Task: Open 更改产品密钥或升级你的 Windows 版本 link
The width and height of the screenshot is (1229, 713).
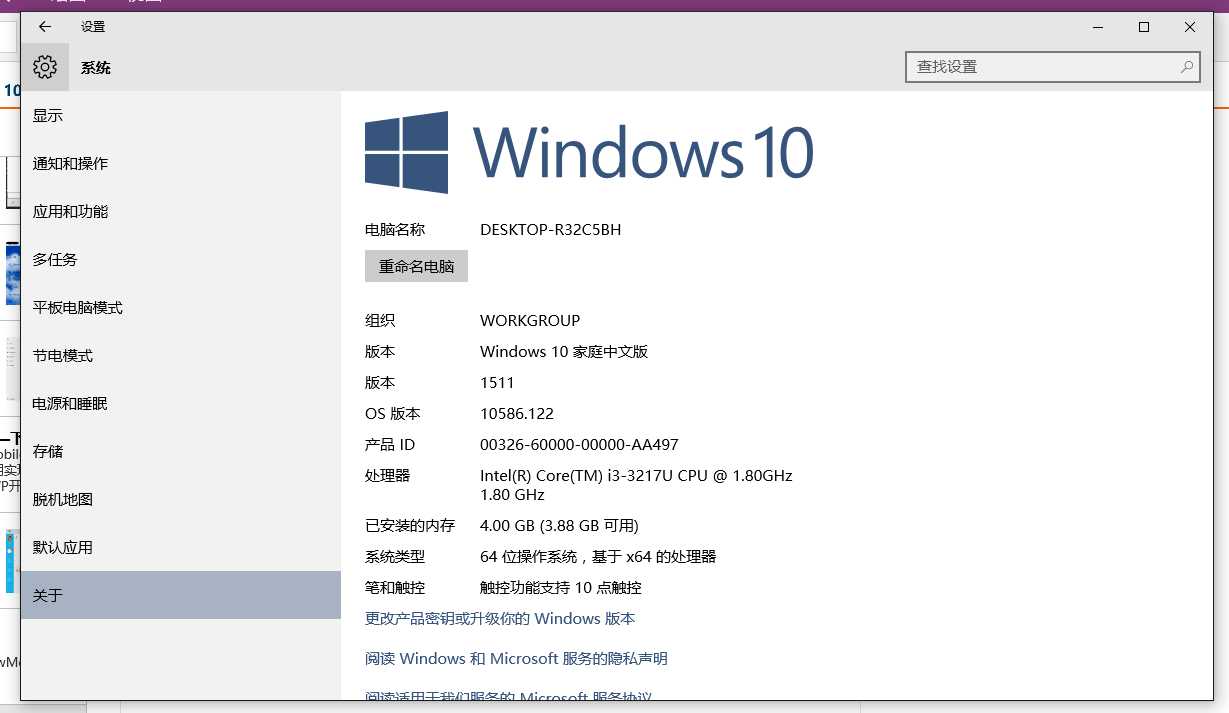Action: 500,619
